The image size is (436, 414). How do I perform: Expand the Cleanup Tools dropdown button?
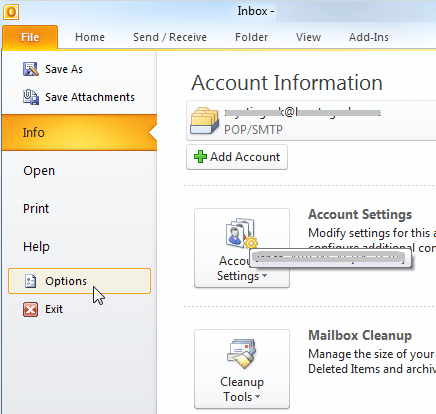(x=242, y=369)
